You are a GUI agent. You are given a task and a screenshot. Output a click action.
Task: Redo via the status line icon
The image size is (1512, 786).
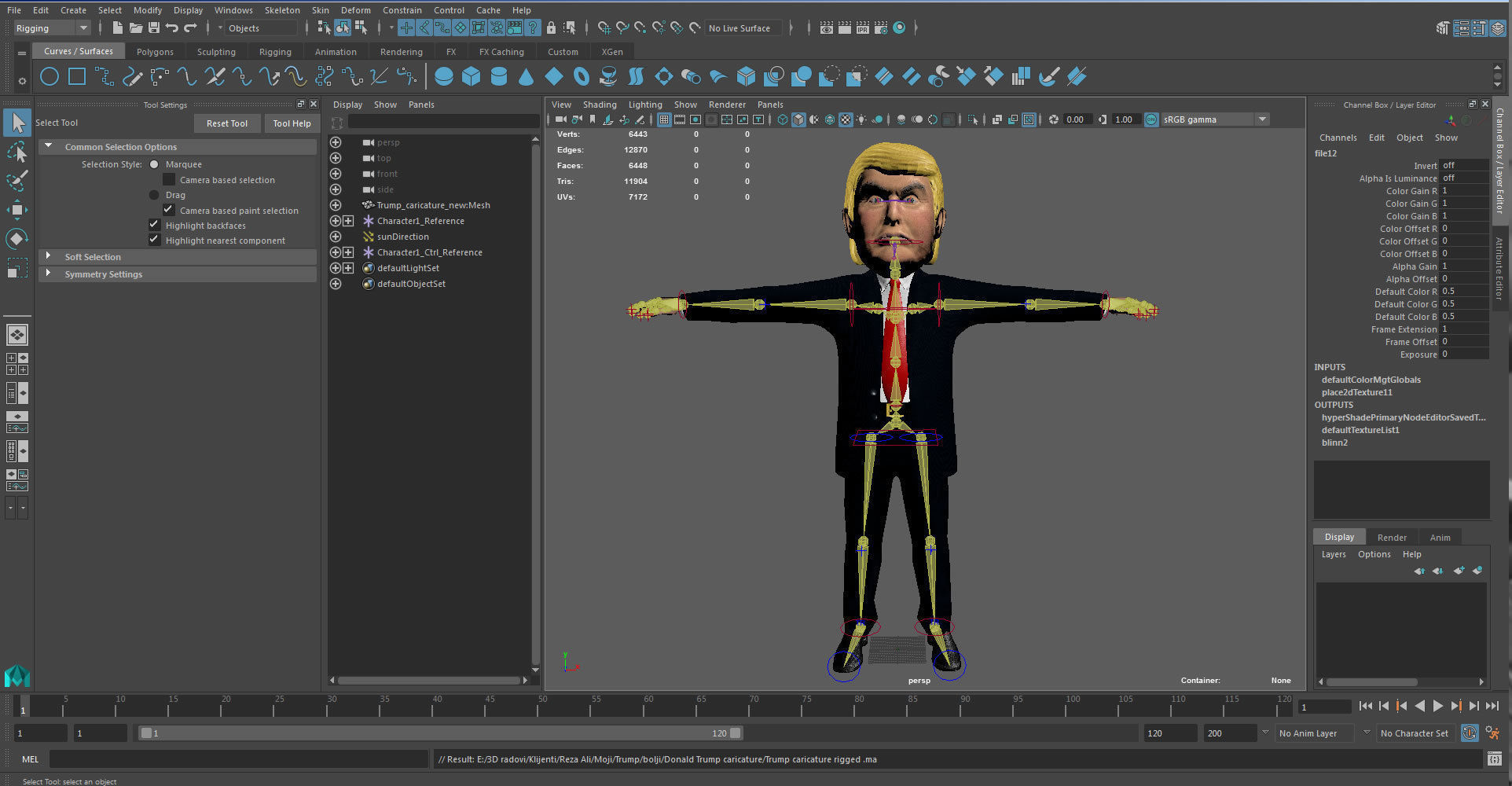pos(190,28)
